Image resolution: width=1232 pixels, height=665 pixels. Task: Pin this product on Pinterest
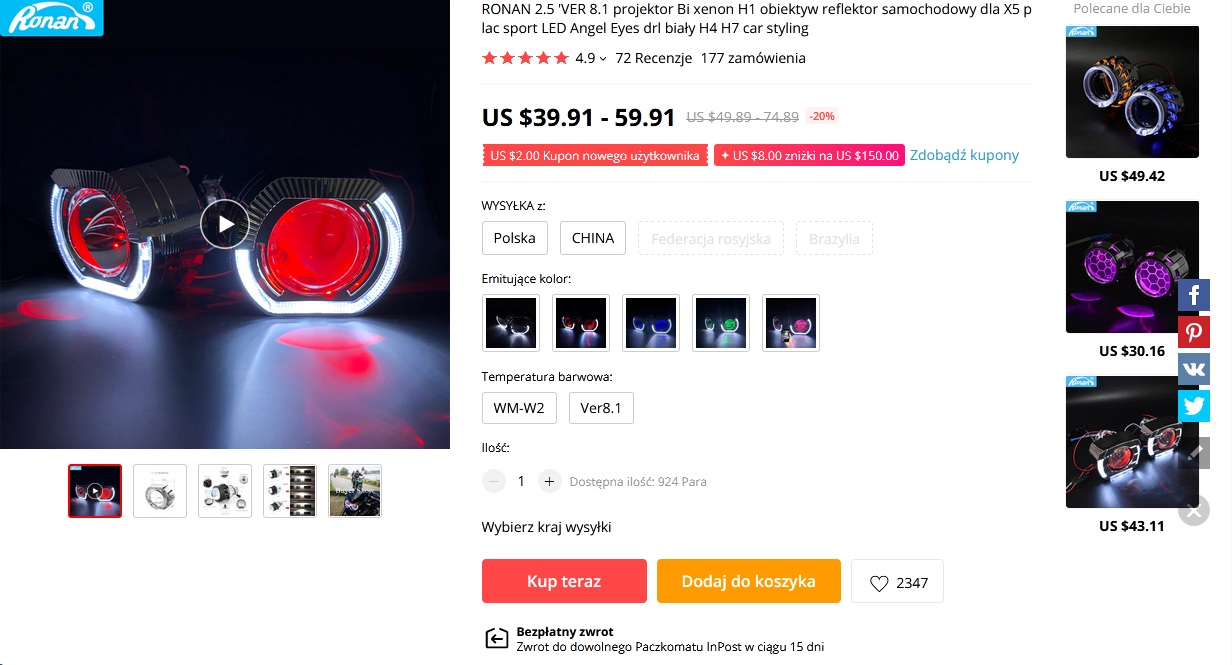pos(1194,332)
